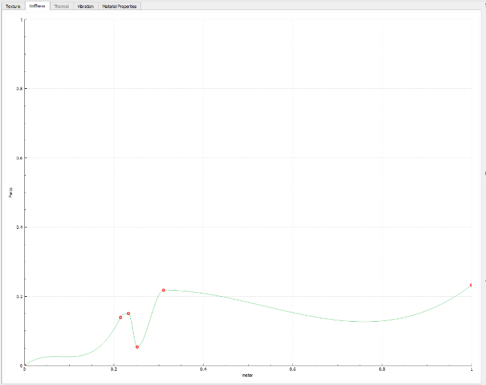Click the 0.4 tick label on the horizontal axis
Screen dimensions: 486x385
pos(203,369)
